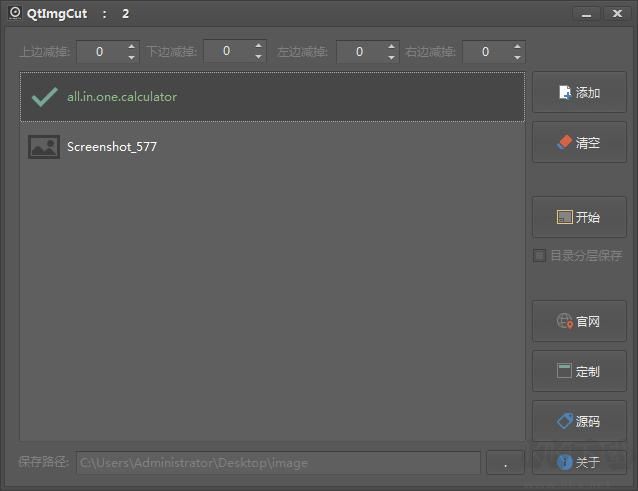Minimize the QtImgCut window
The width and height of the screenshot is (638, 491).
(587, 14)
